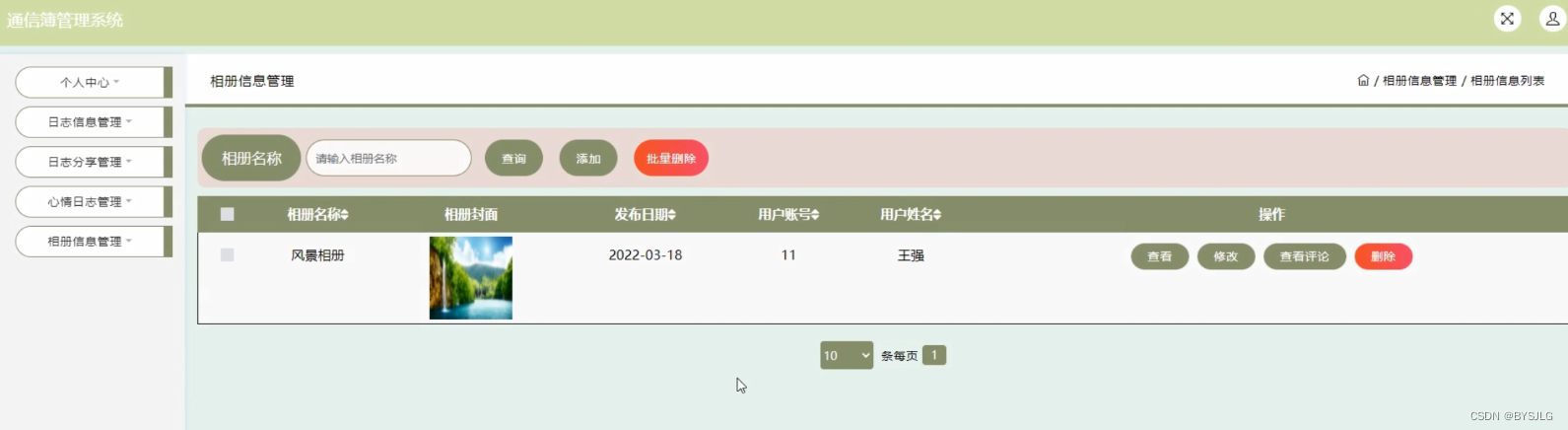Viewport: 1568px width, 430px height.
Task: Check the select-all checkbox in table header
Action: 227,214
